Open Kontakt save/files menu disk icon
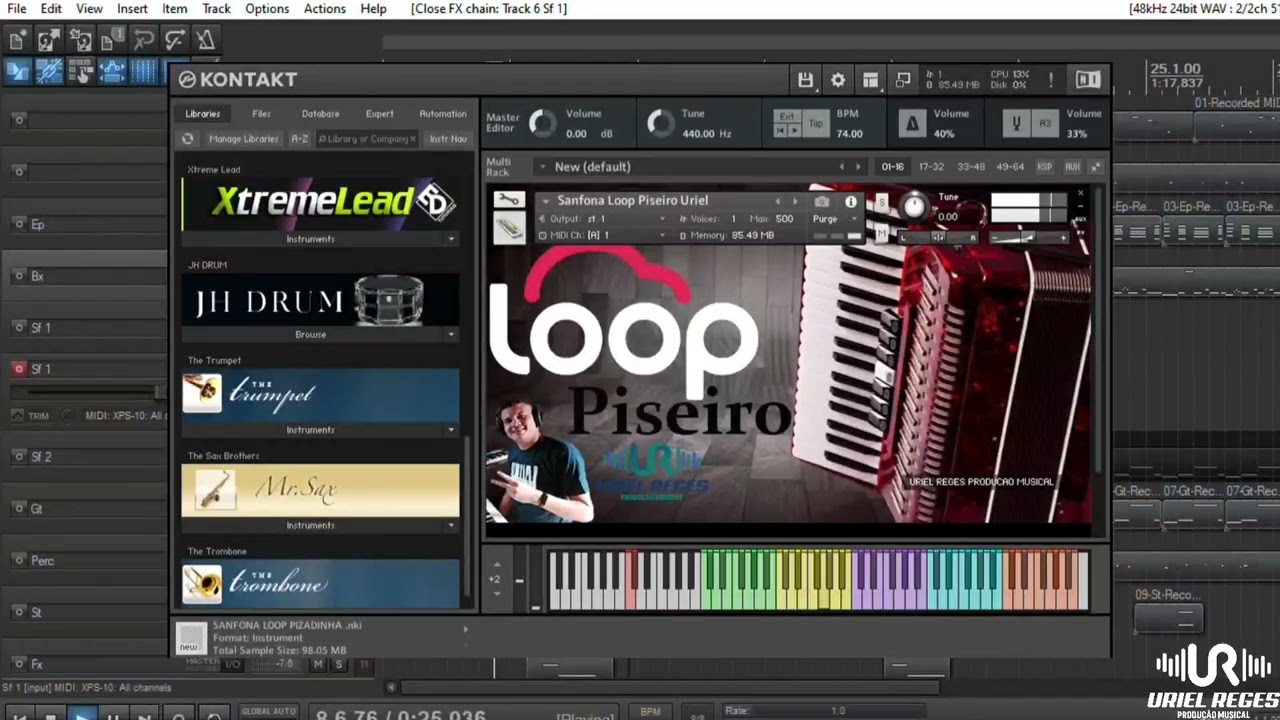This screenshot has height=720, width=1280. coord(805,80)
